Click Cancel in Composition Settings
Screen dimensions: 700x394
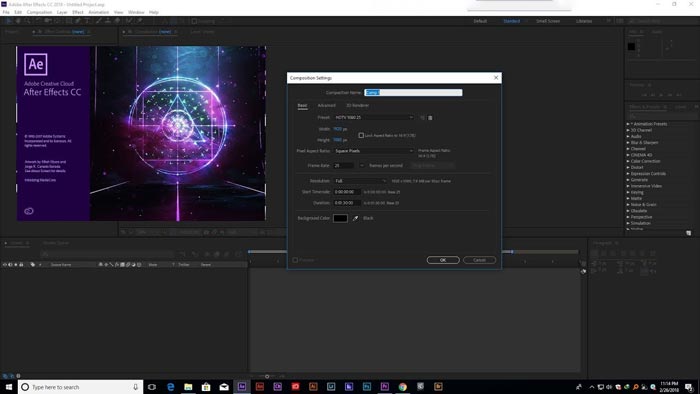coord(479,260)
